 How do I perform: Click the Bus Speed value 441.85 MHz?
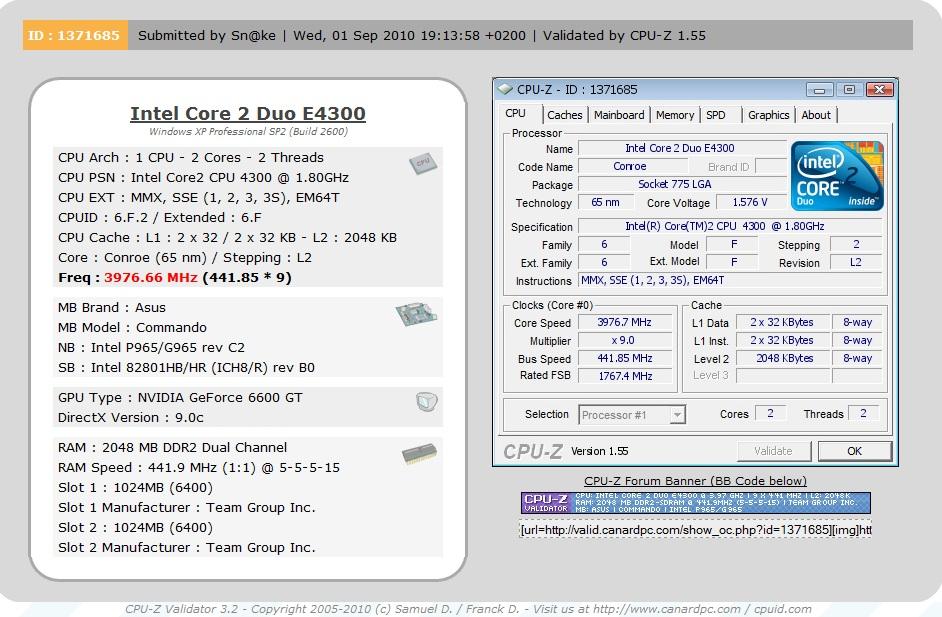click(625, 359)
